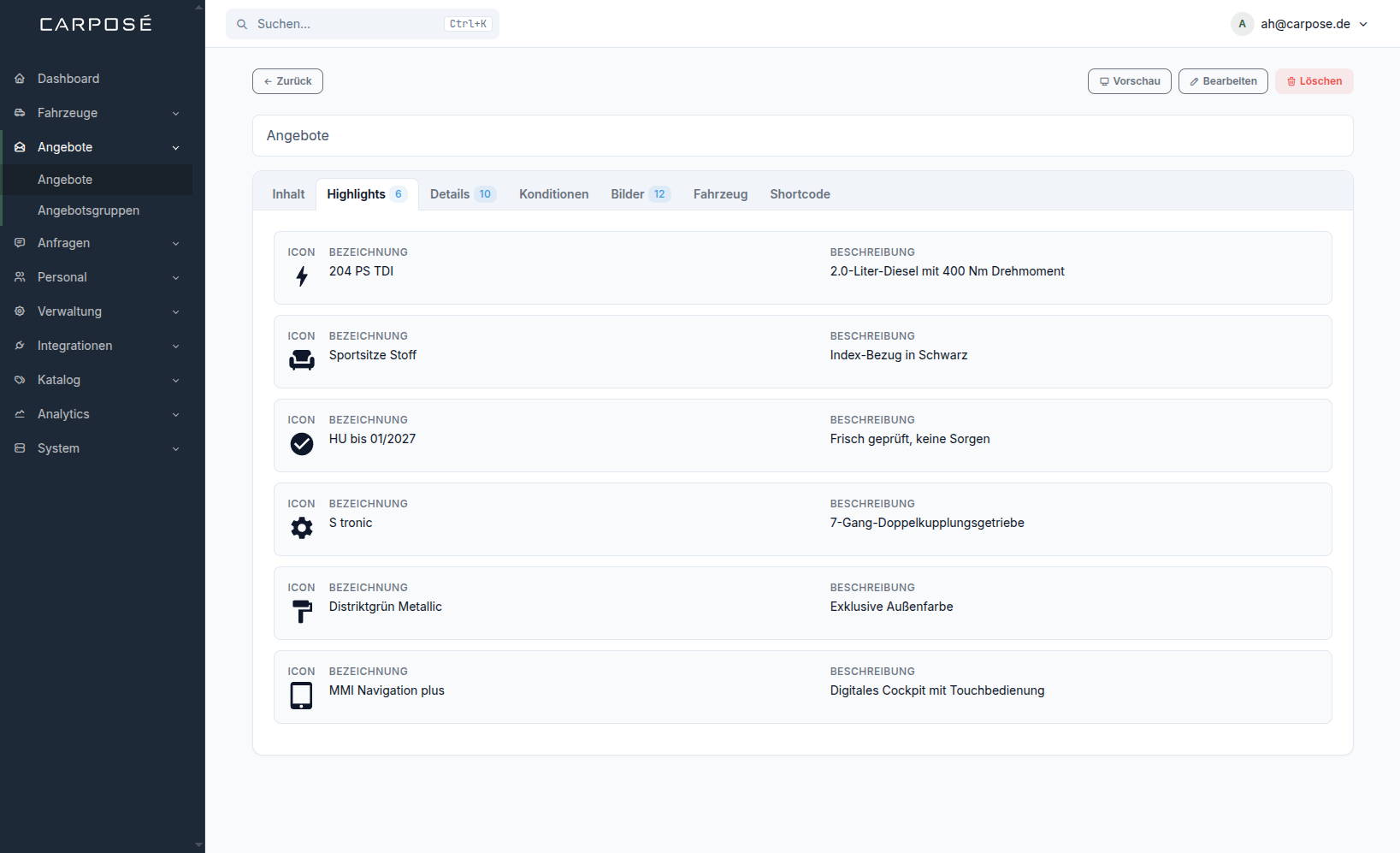Go back with the Zurück button
Screen dimensions: 1400x853
(287, 81)
